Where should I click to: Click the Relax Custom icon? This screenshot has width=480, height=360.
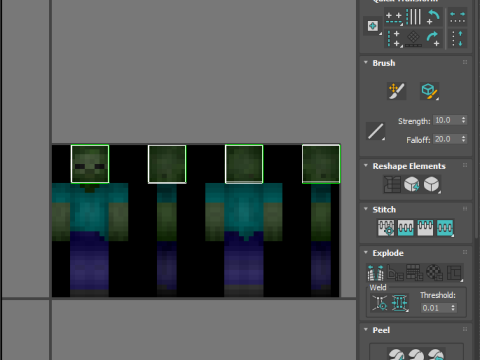(431, 184)
